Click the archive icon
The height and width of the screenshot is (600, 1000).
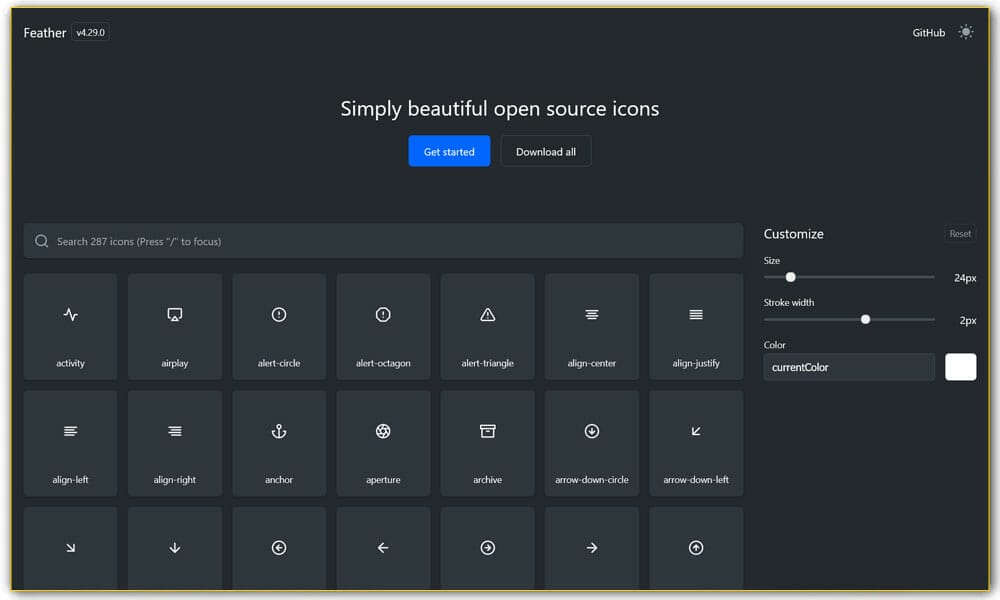(x=487, y=443)
